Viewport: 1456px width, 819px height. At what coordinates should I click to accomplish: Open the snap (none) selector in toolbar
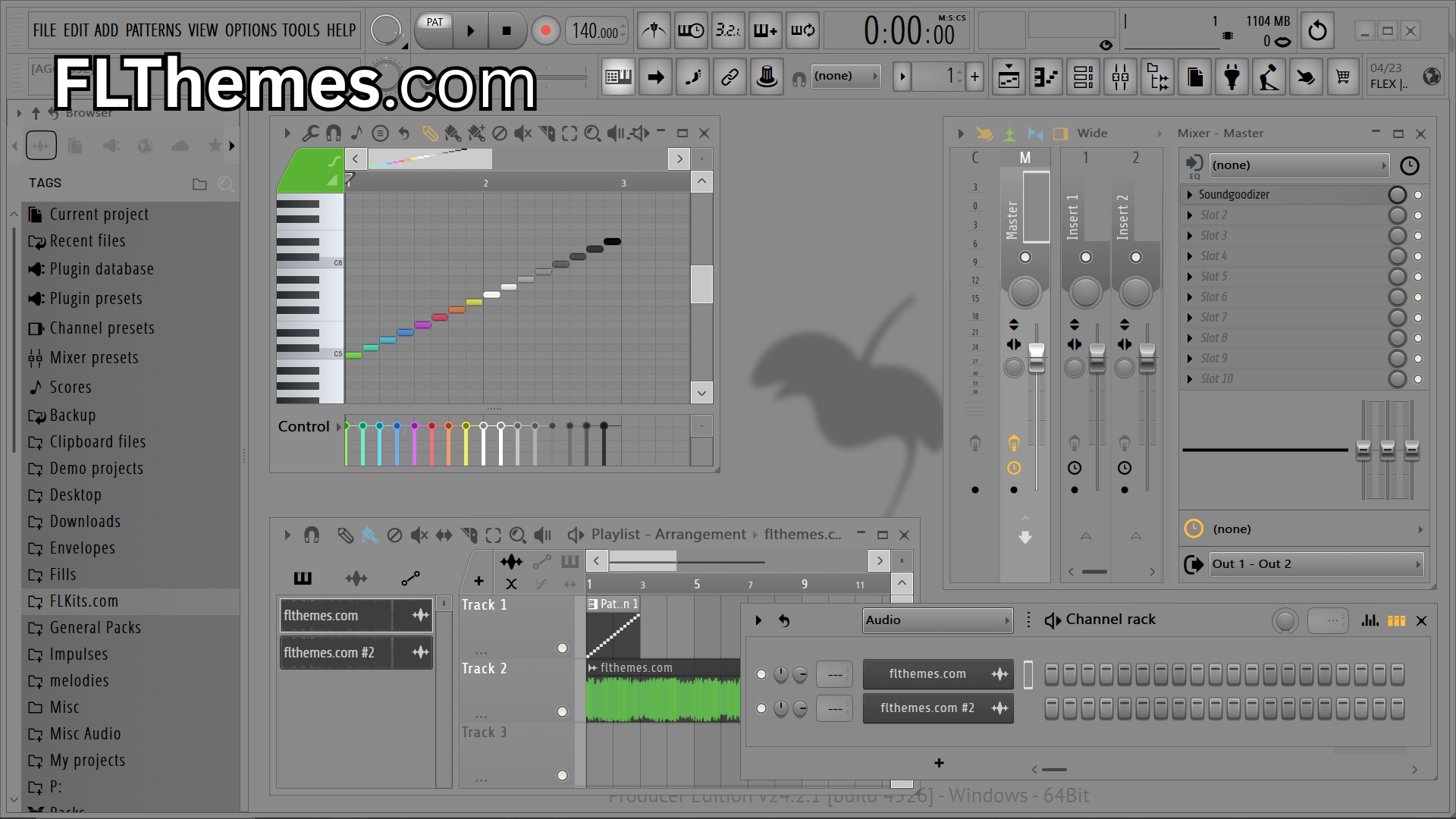846,77
